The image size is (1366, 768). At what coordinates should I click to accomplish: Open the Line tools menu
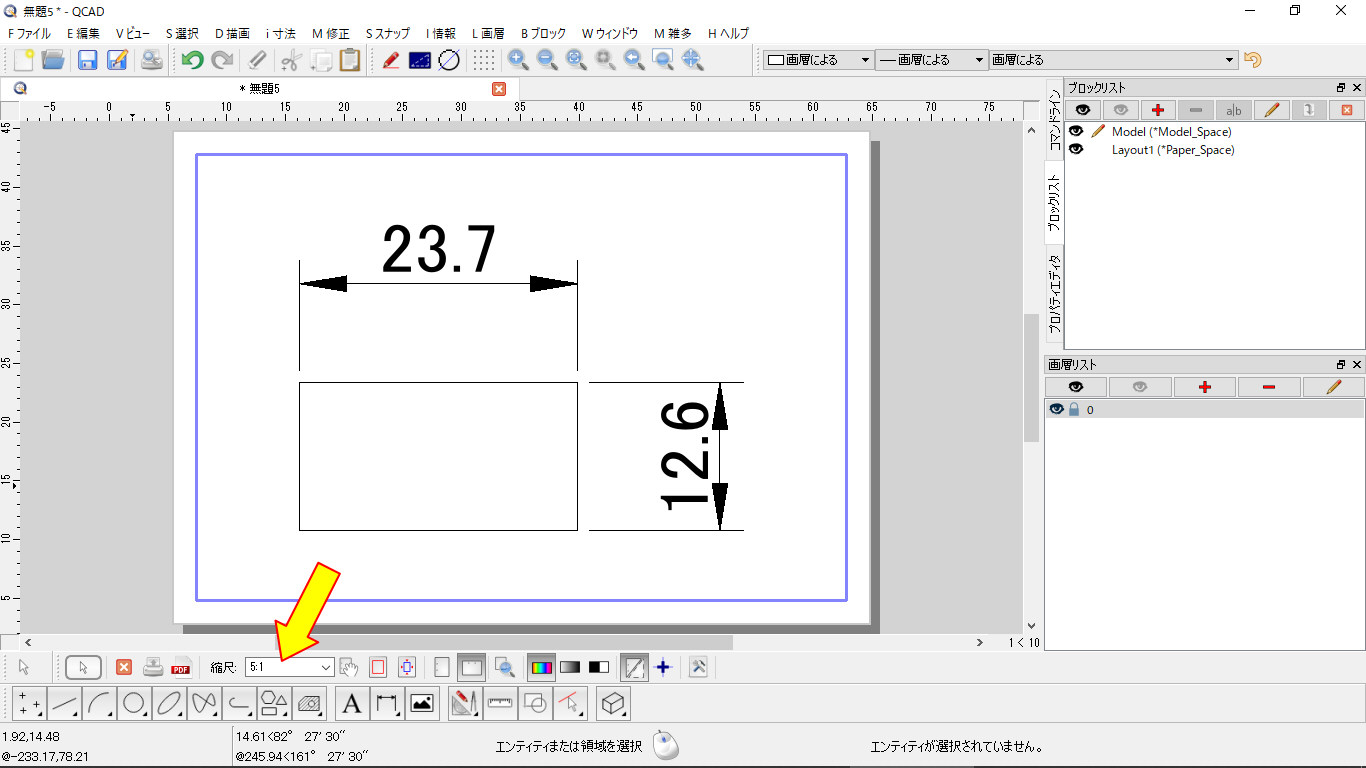click(65, 704)
